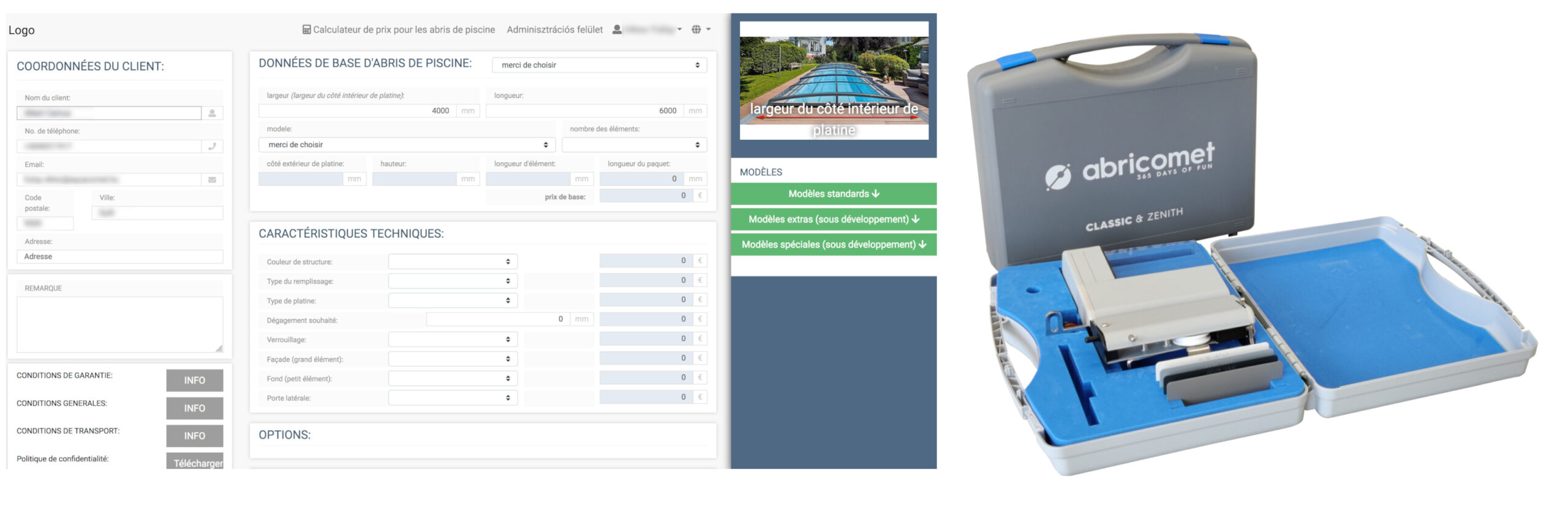
Task: Expand Modèles extras (sous développement)
Action: pyautogui.click(x=833, y=219)
